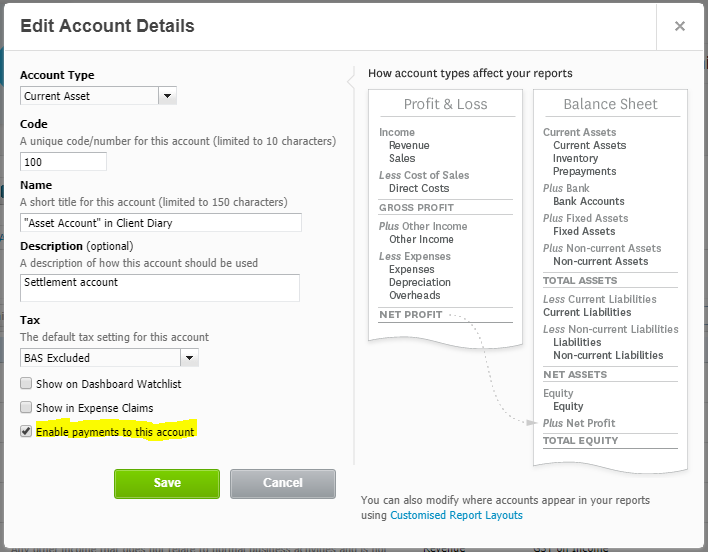Click the account Name text field
The width and height of the screenshot is (708, 552).
point(161,222)
